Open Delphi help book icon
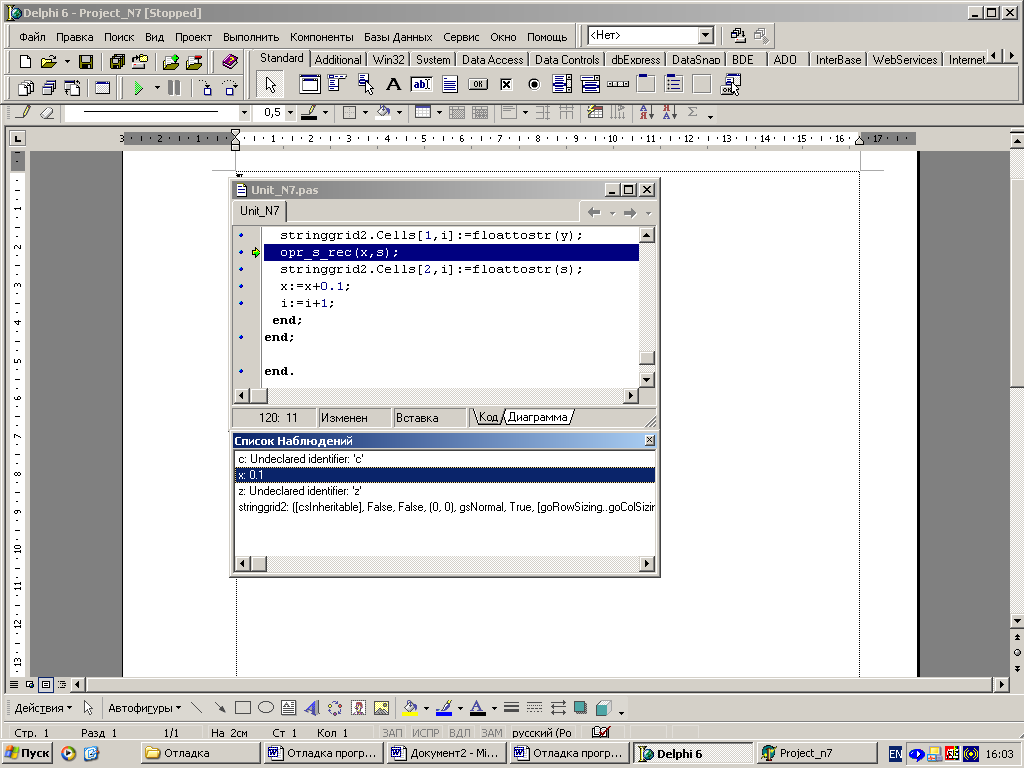This screenshot has height=768, width=1024. pos(230,62)
